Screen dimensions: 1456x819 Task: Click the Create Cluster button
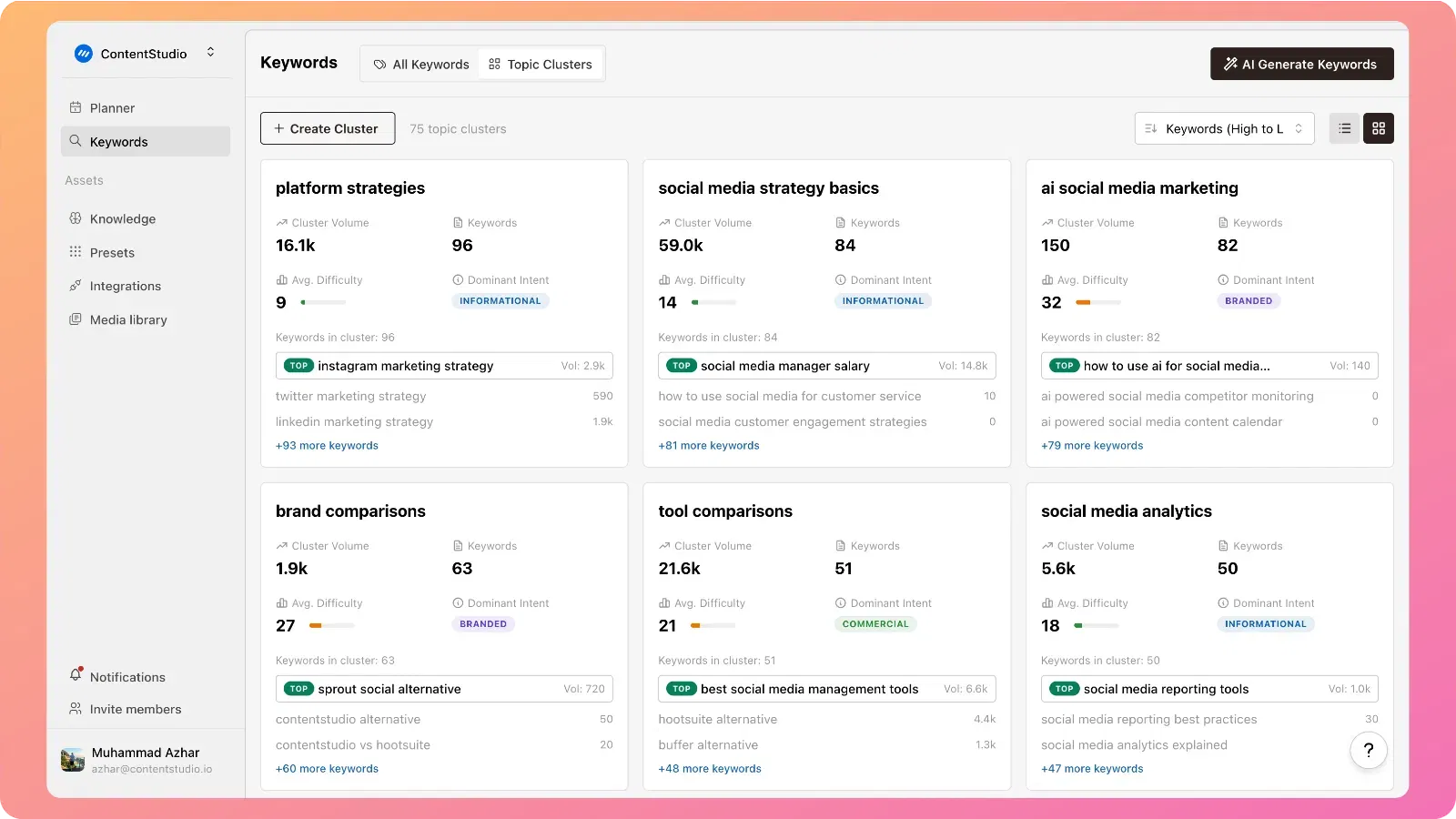tap(328, 128)
